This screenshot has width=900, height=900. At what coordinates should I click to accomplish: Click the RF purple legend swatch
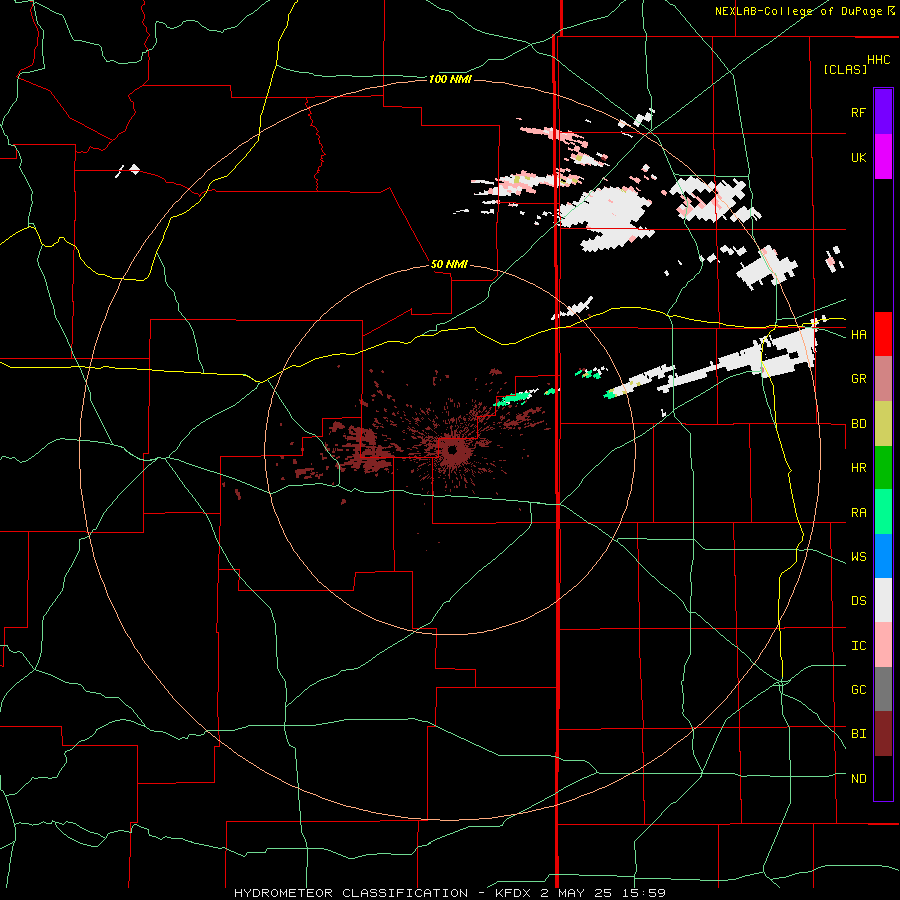click(x=883, y=111)
